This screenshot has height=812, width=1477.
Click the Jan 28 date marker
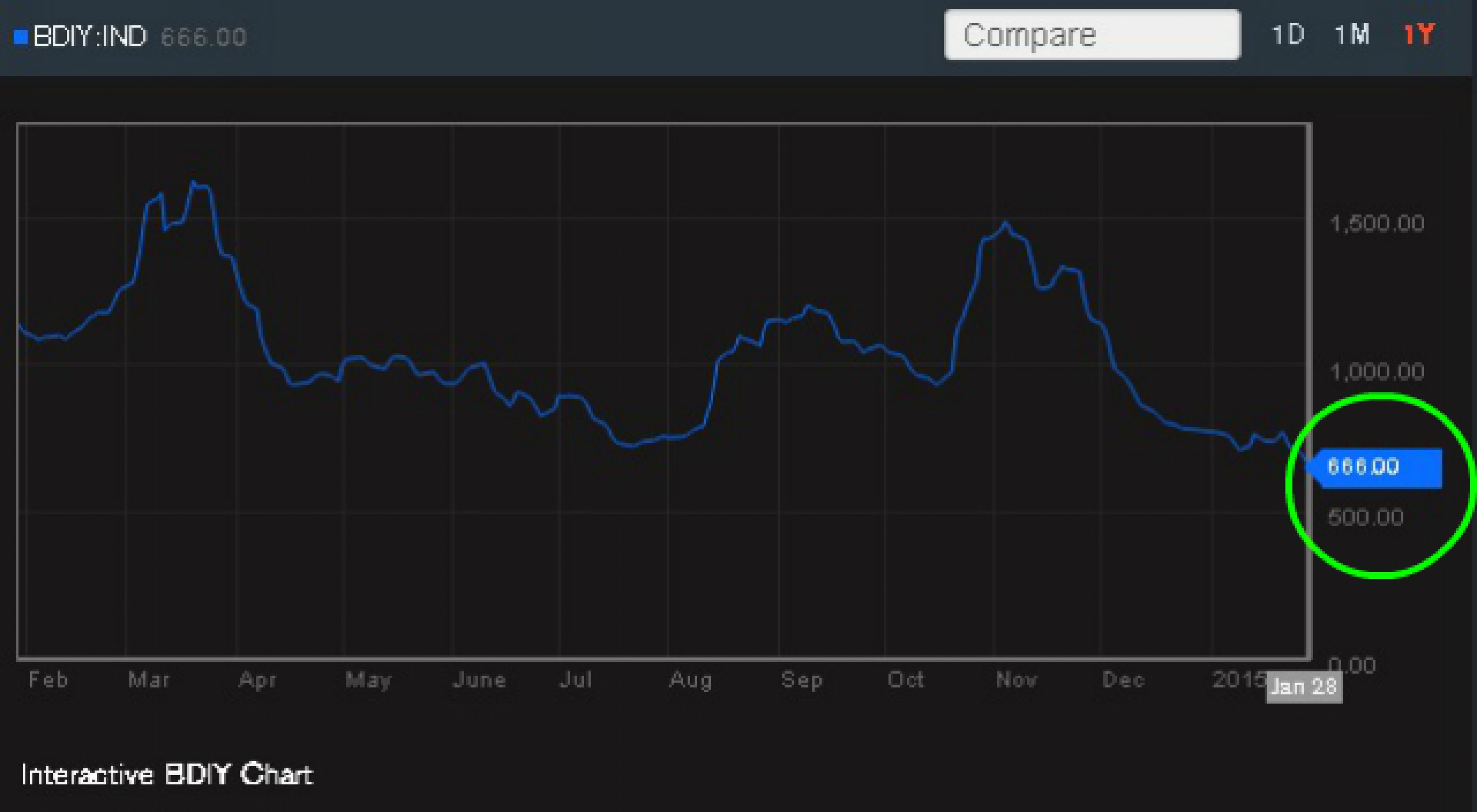(x=1304, y=686)
